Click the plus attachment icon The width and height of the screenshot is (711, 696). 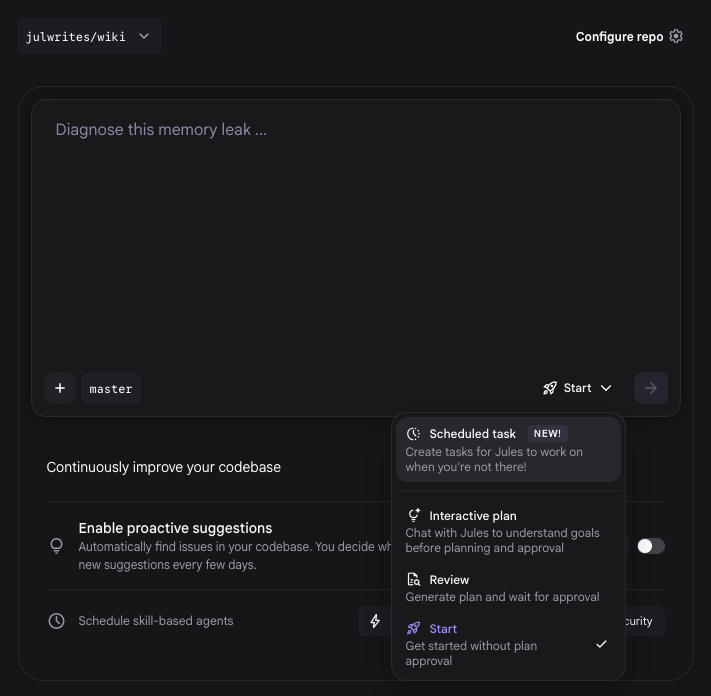[x=60, y=388]
